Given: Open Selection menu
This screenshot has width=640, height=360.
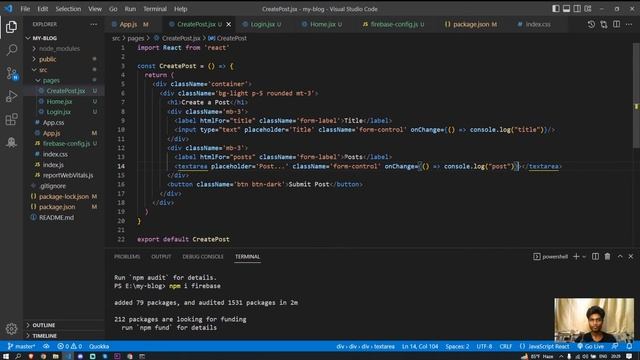Looking at the screenshot, I should 68,9.
